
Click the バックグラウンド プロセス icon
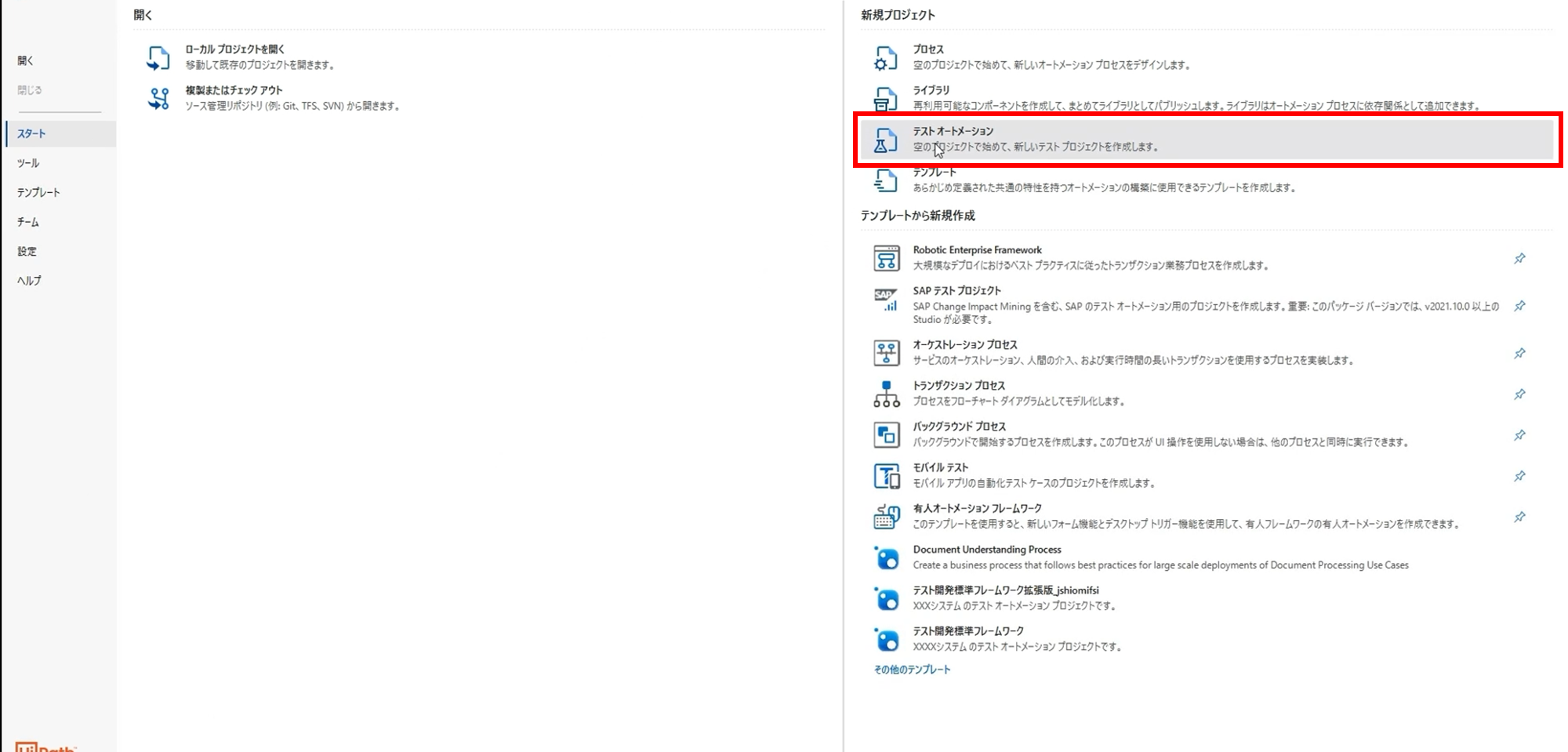[x=887, y=434]
